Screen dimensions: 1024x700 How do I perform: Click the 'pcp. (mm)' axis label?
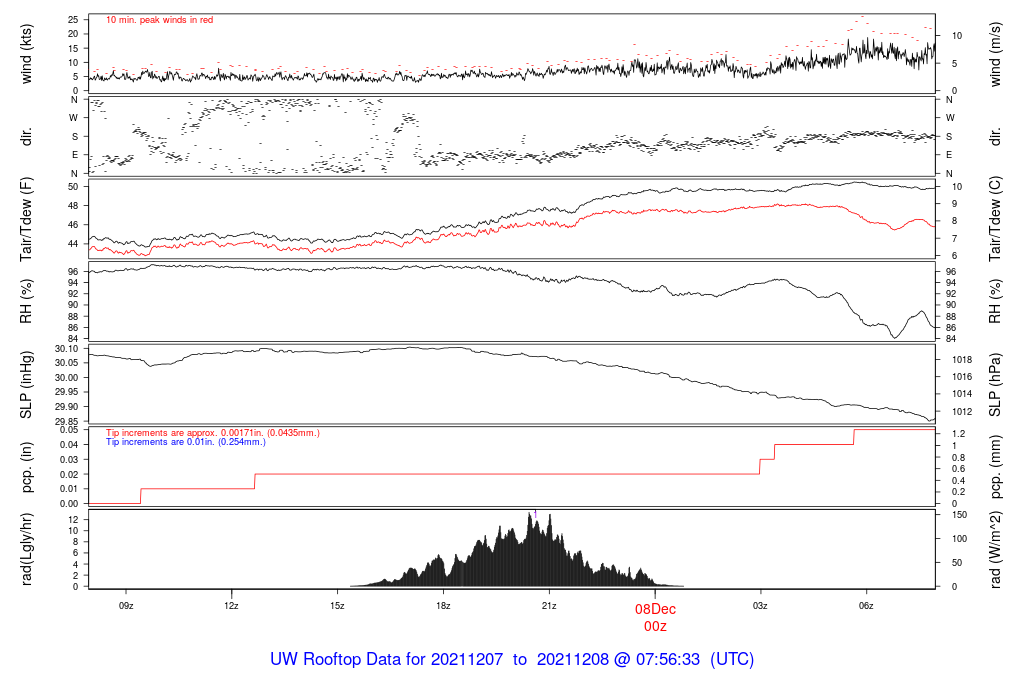point(995,467)
